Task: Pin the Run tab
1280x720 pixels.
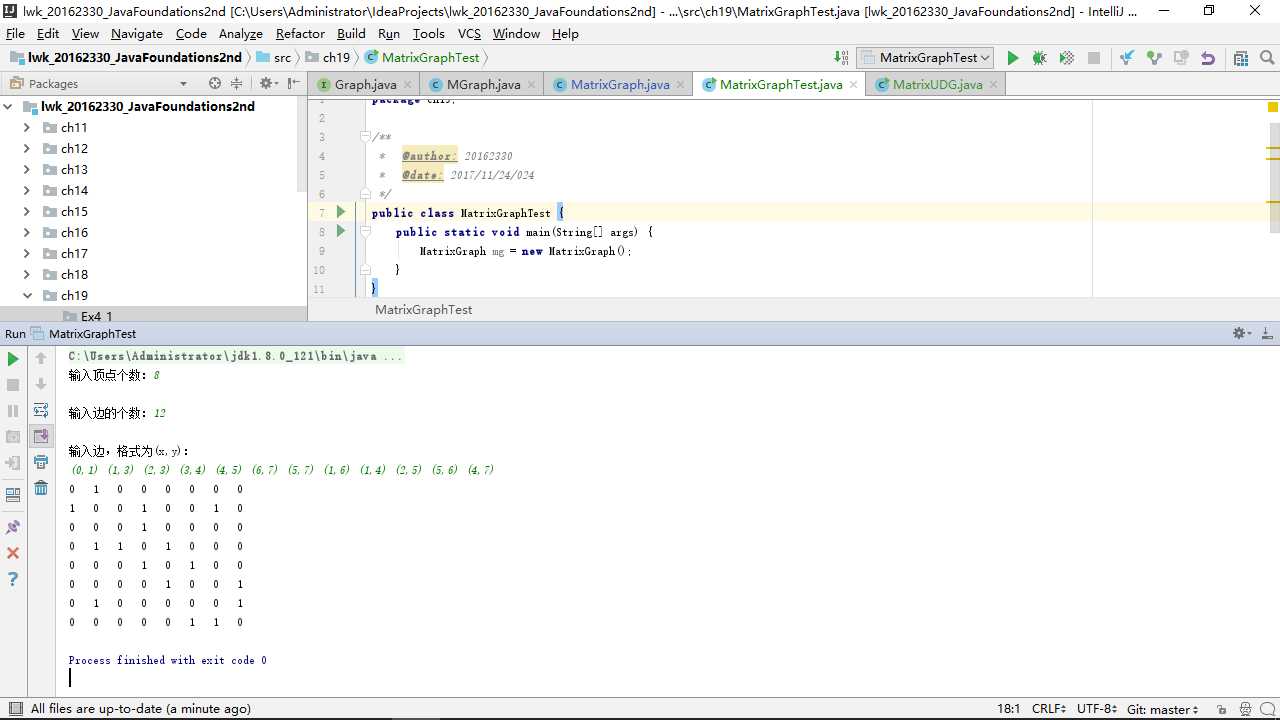Action: (x=13, y=527)
